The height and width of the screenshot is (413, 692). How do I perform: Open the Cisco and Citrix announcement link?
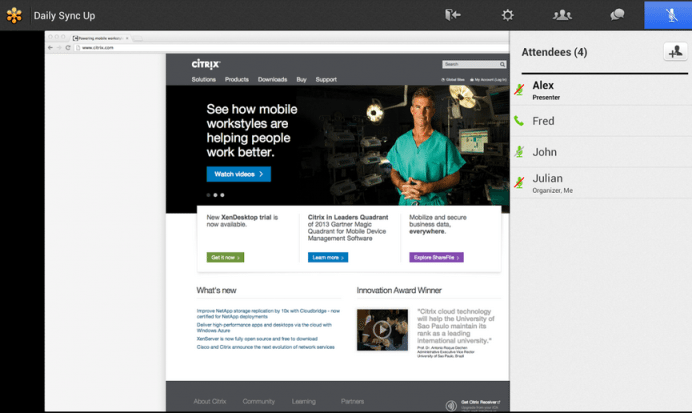265,347
